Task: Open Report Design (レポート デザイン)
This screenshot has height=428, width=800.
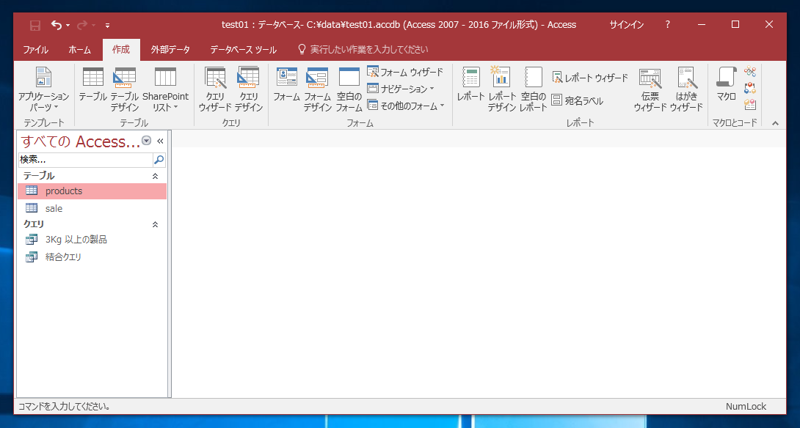Action: tap(502, 89)
